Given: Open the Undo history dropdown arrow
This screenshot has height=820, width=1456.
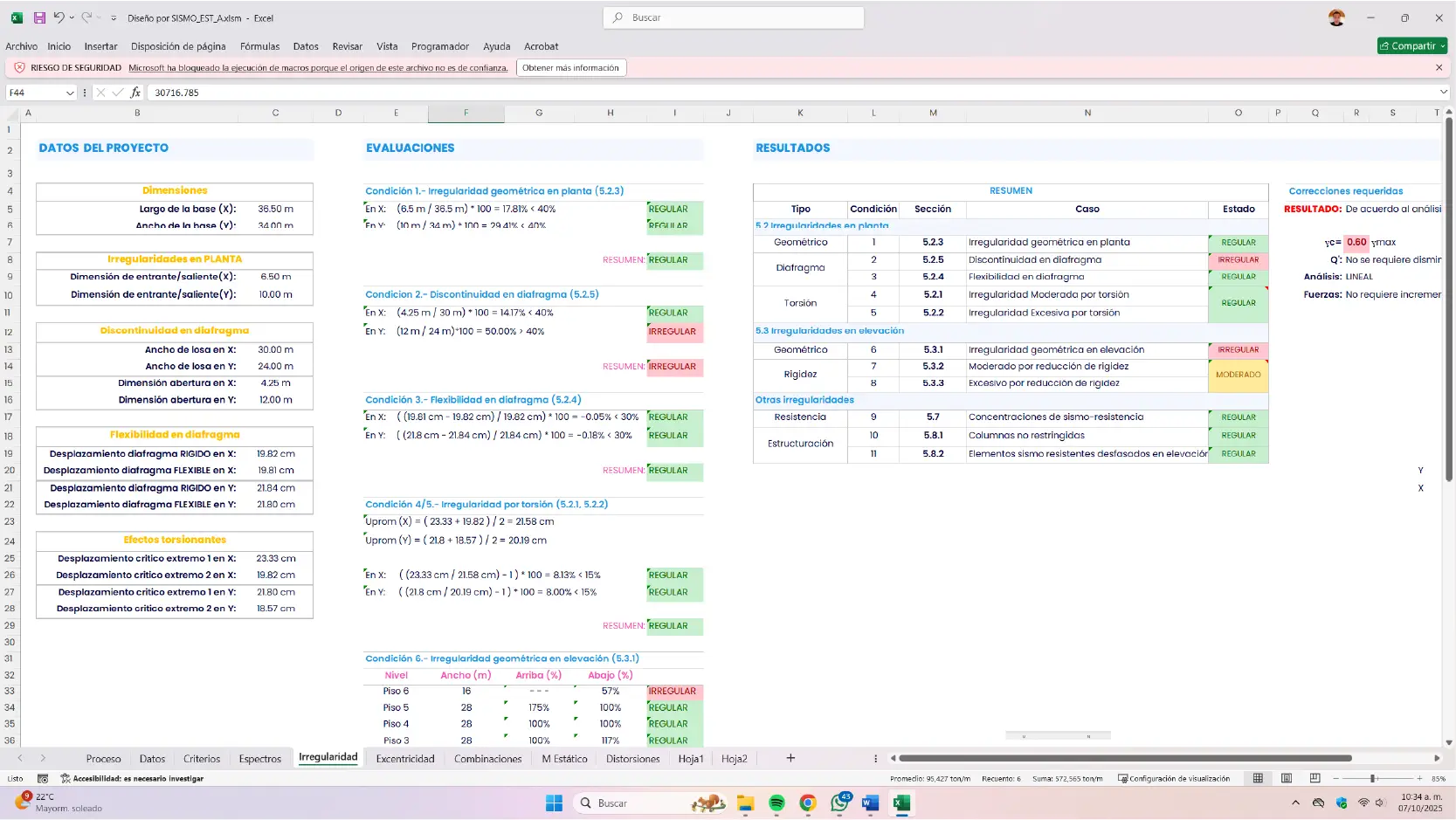Looking at the screenshot, I should (x=72, y=17).
